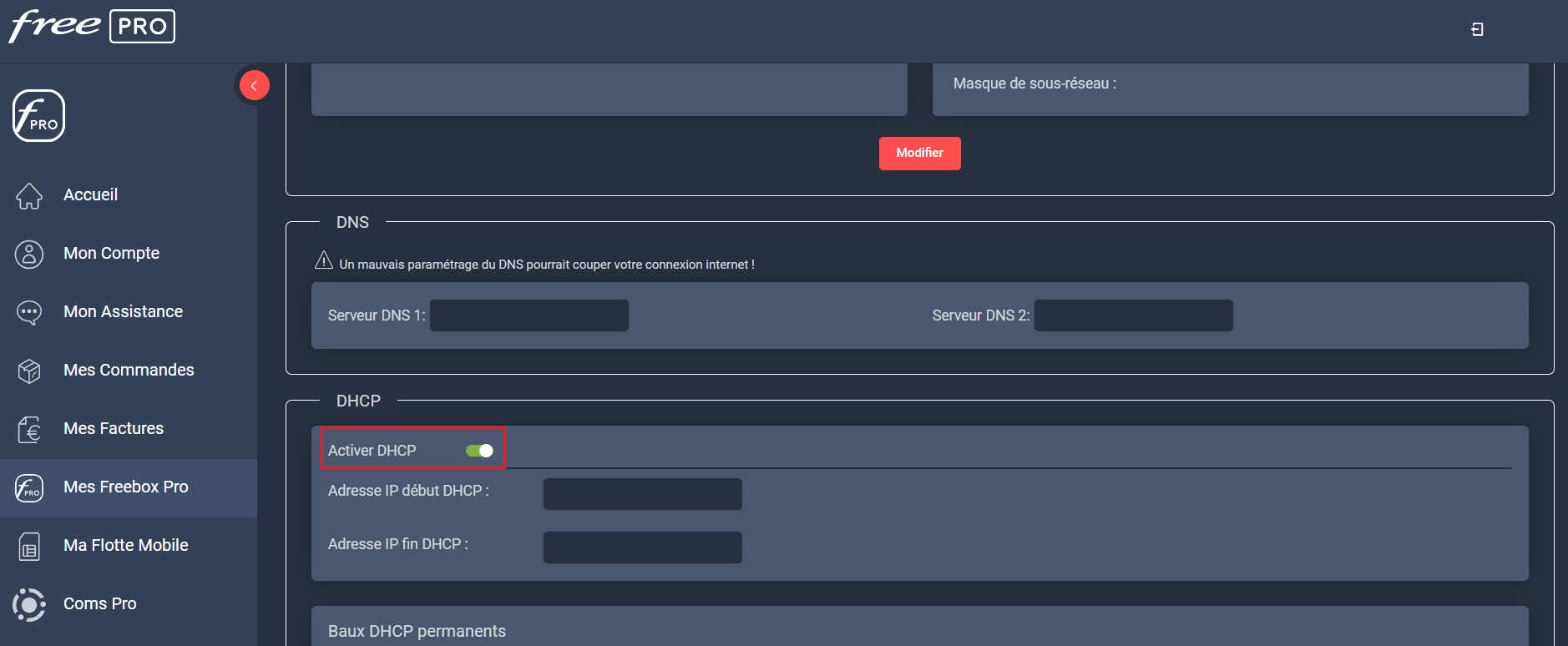Click the Ma Flotte Mobile SIM icon
This screenshot has width=1568, height=646.
click(29, 546)
